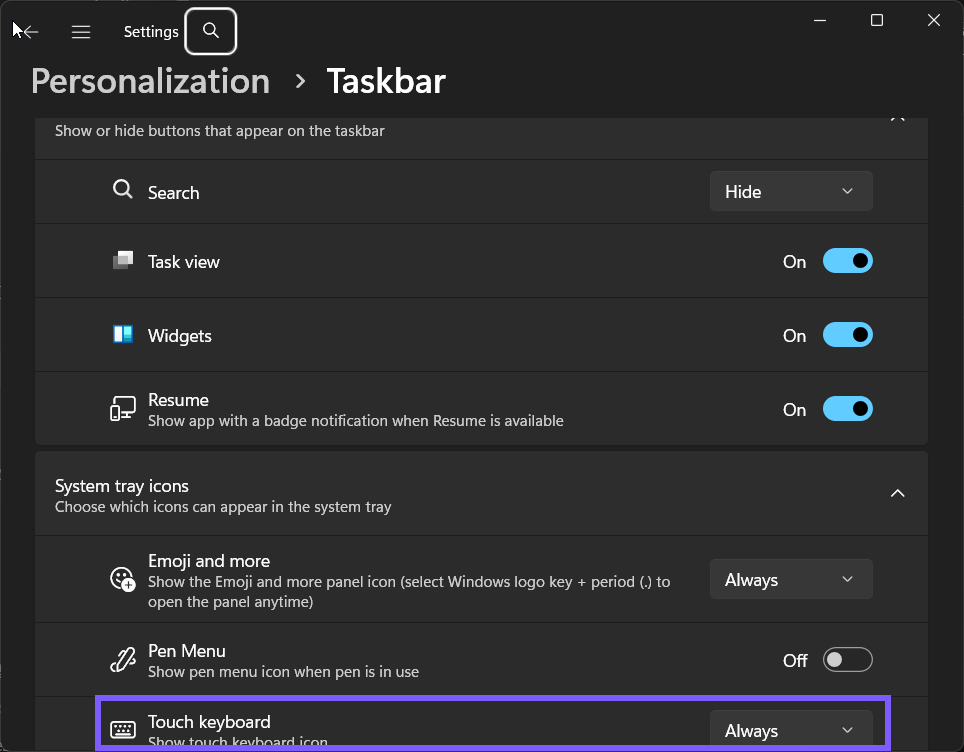
Task: Open the Settings search button
Action: 211,31
